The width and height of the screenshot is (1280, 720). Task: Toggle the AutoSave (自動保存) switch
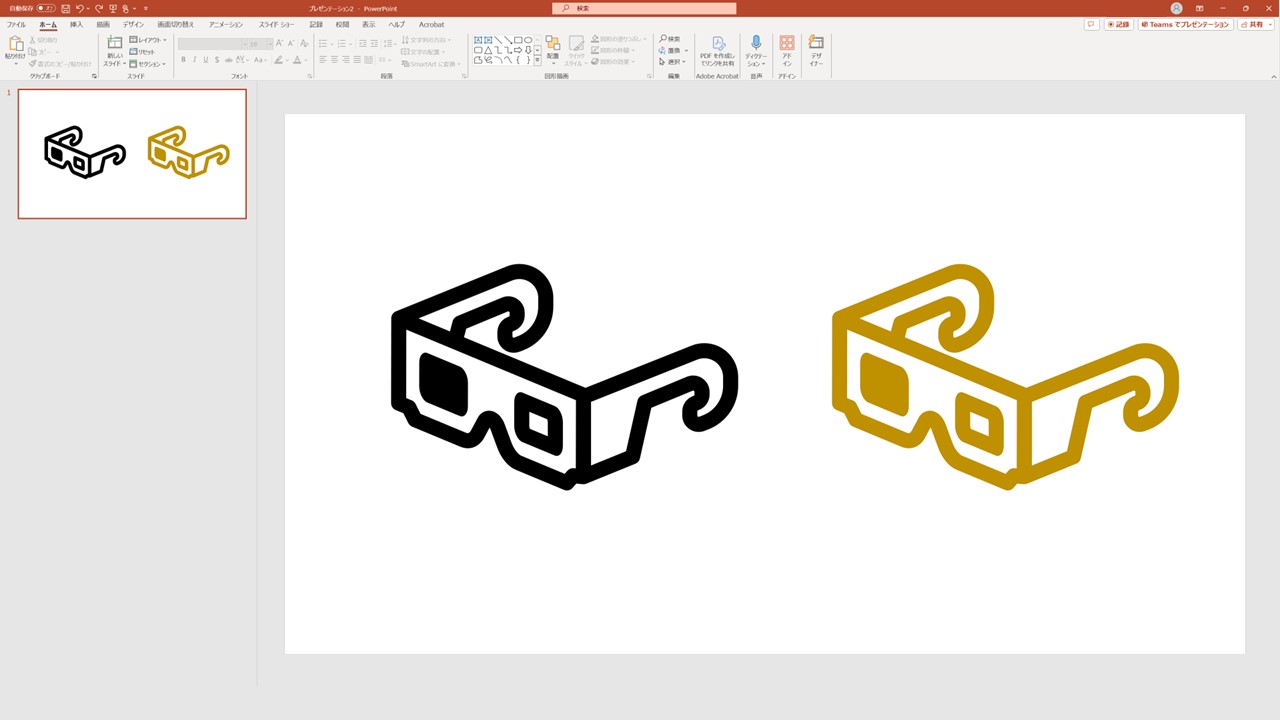pyautogui.click(x=46, y=8)
